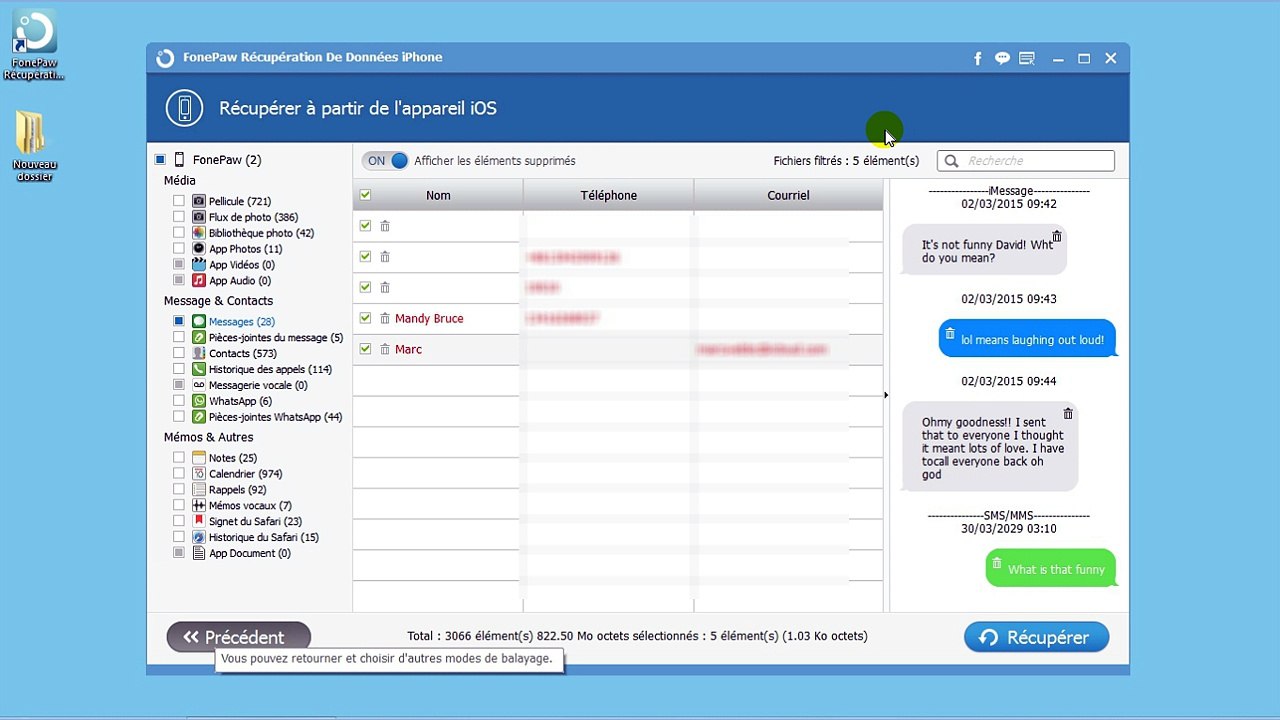This screenshot has width=1280, height=720.
Task: Turn off the Afficher les éléments supprimés switch
Action: point(385,161)
